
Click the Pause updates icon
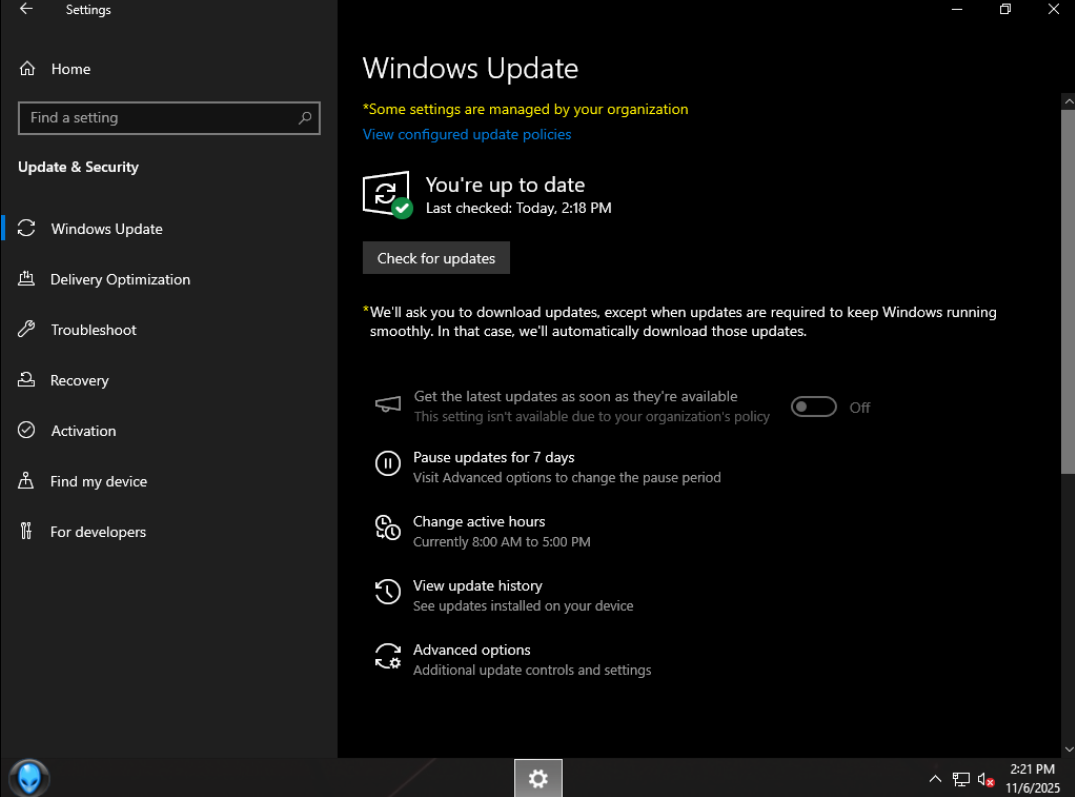tap(387, 463)
